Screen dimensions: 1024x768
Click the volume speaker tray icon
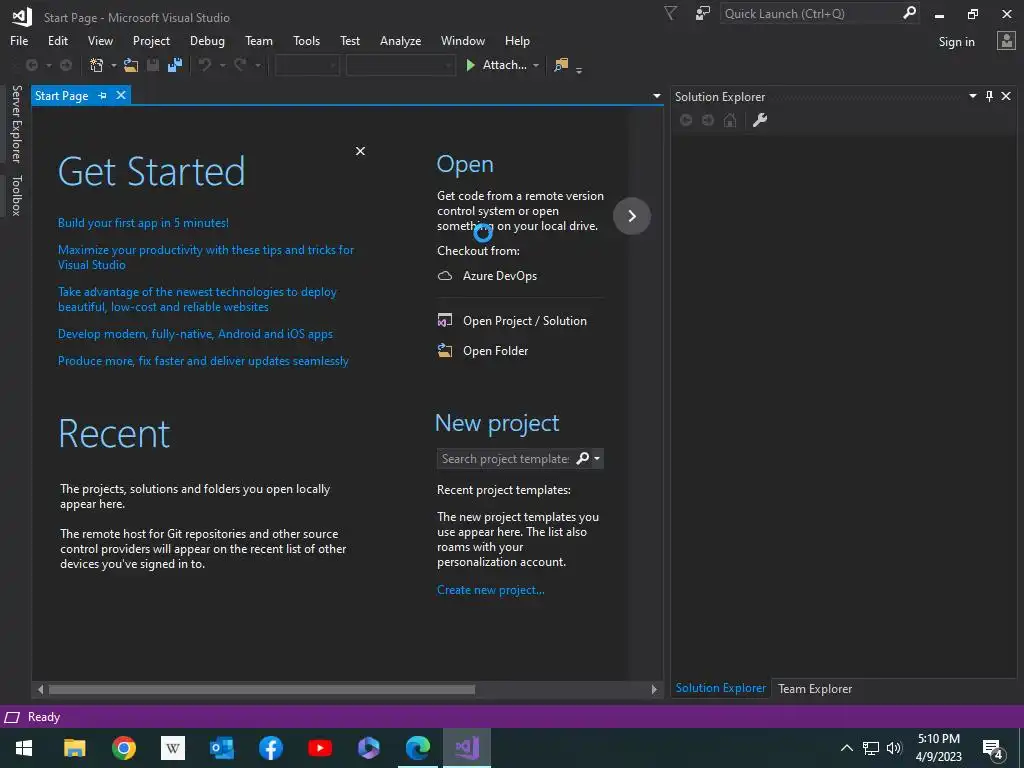point(893,748)
